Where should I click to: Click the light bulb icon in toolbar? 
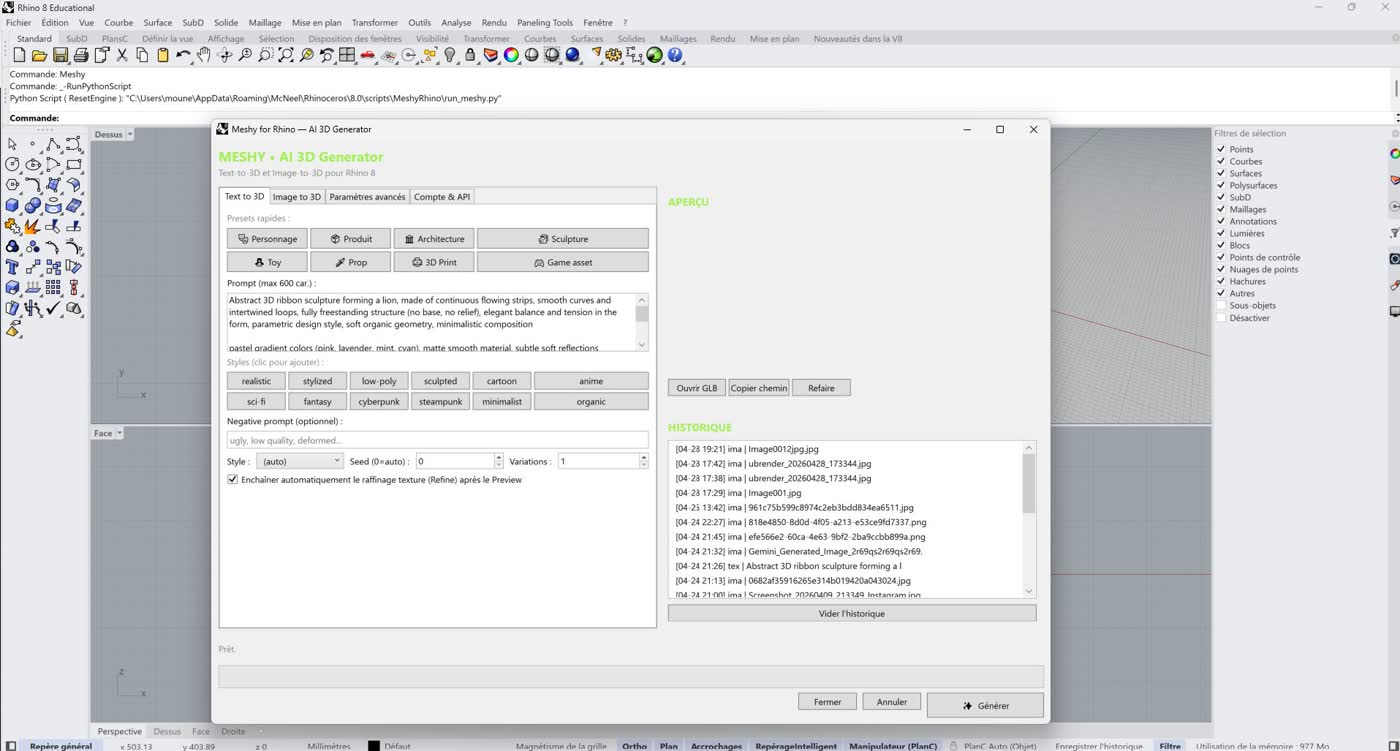point(450,56)
